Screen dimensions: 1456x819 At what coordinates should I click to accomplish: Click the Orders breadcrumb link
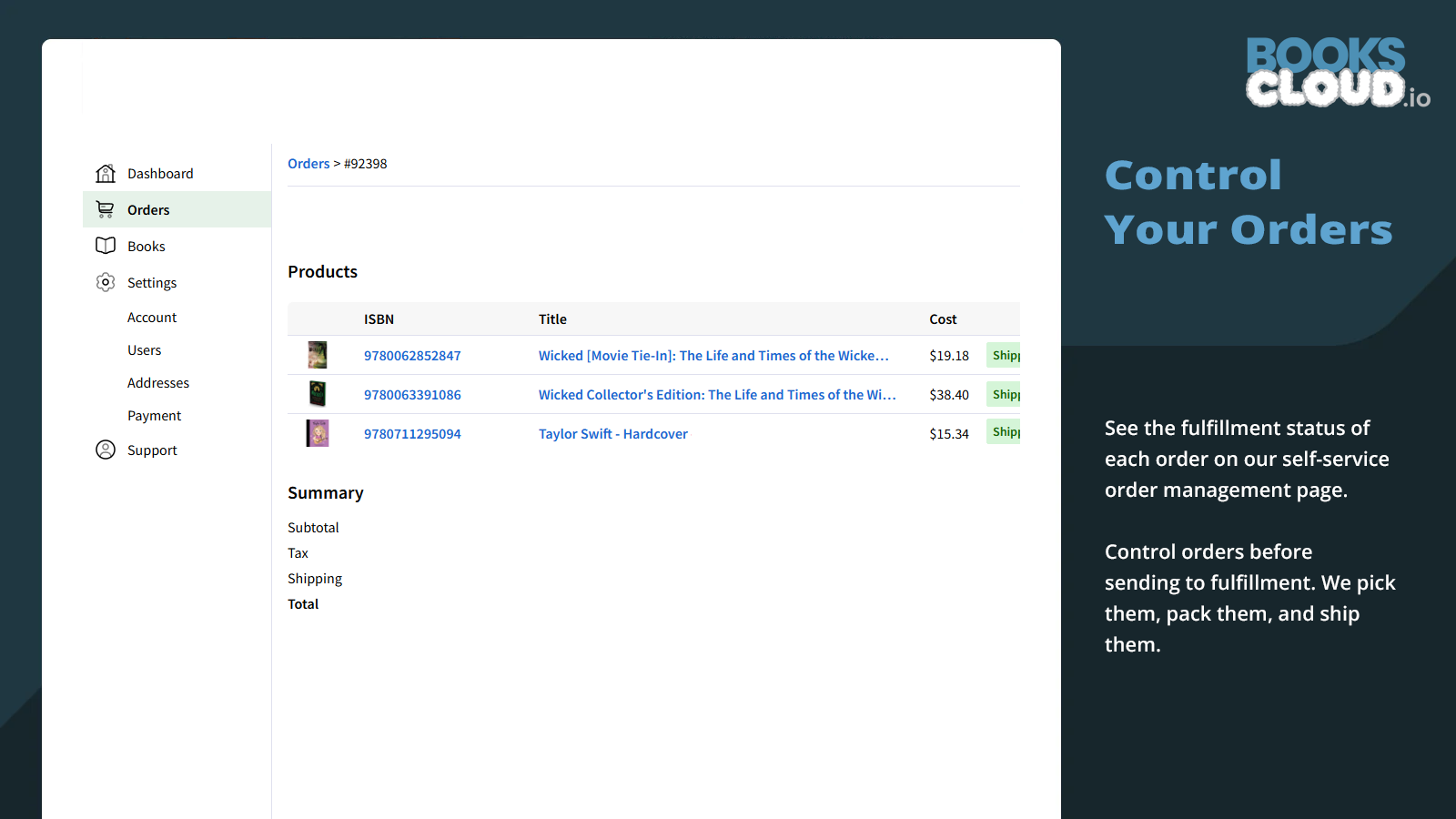[x=308, y=164]
